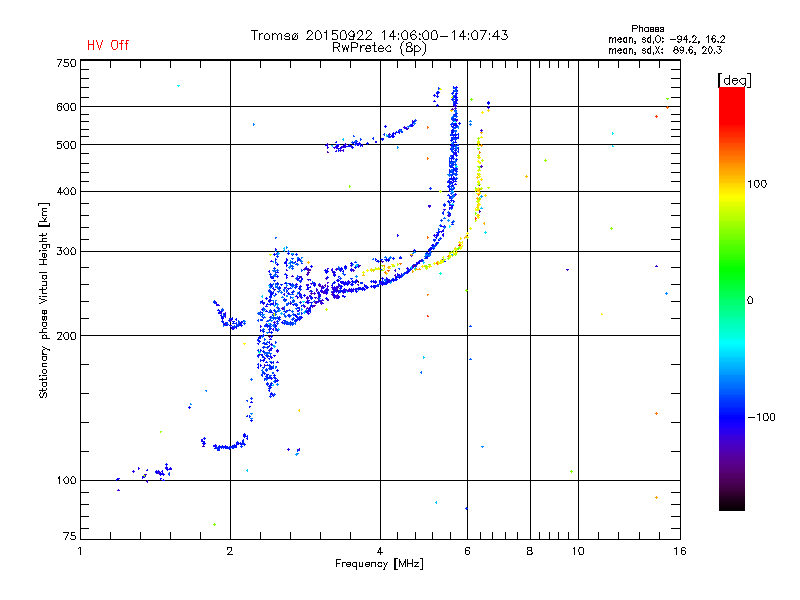The image size is (800, 600).
Task: Click the "mean, sd,X: 89.6, 20.3" line
Action: (665, 50)
